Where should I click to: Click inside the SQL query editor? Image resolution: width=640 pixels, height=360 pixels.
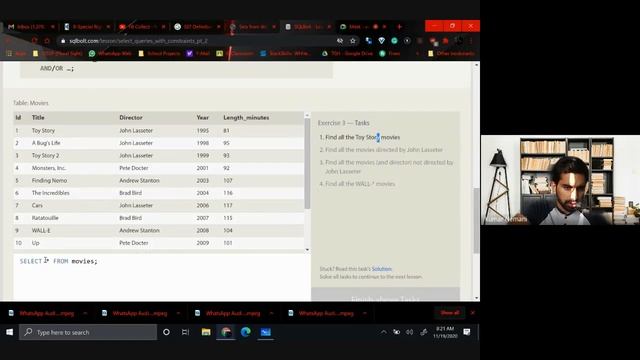coord(162,277)
